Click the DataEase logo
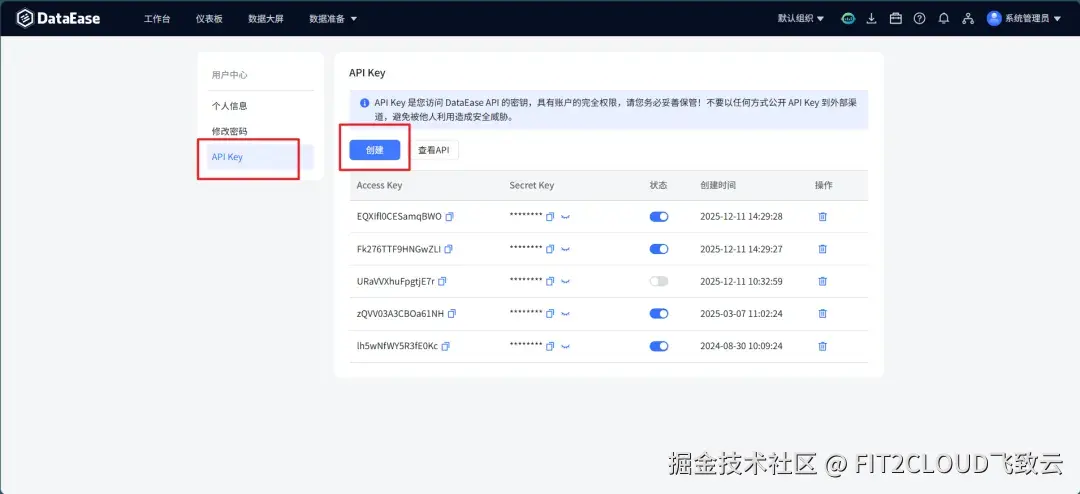 coord(59,19)
